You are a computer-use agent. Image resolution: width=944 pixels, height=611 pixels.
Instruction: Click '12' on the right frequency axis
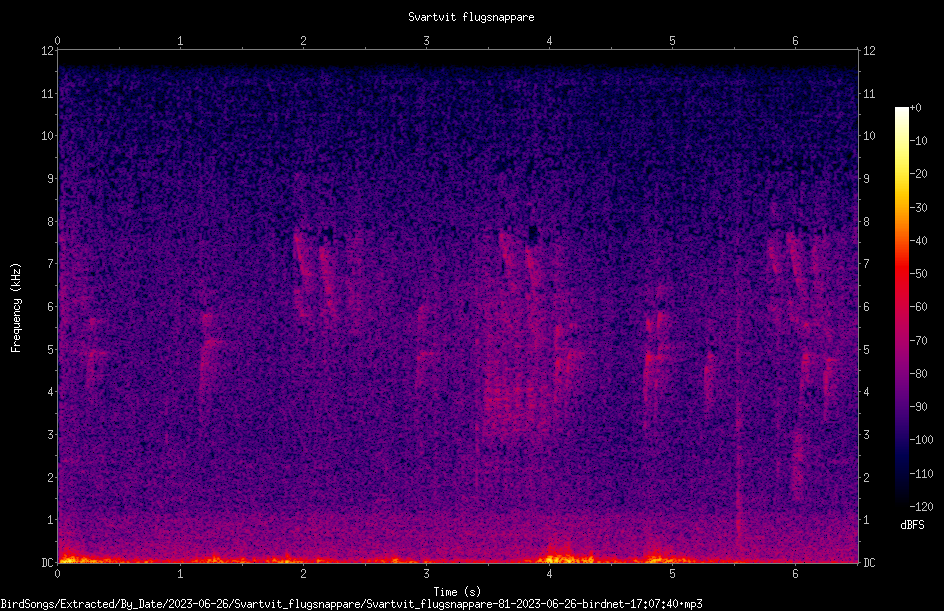pyautogui.click(x=869, y=51)
